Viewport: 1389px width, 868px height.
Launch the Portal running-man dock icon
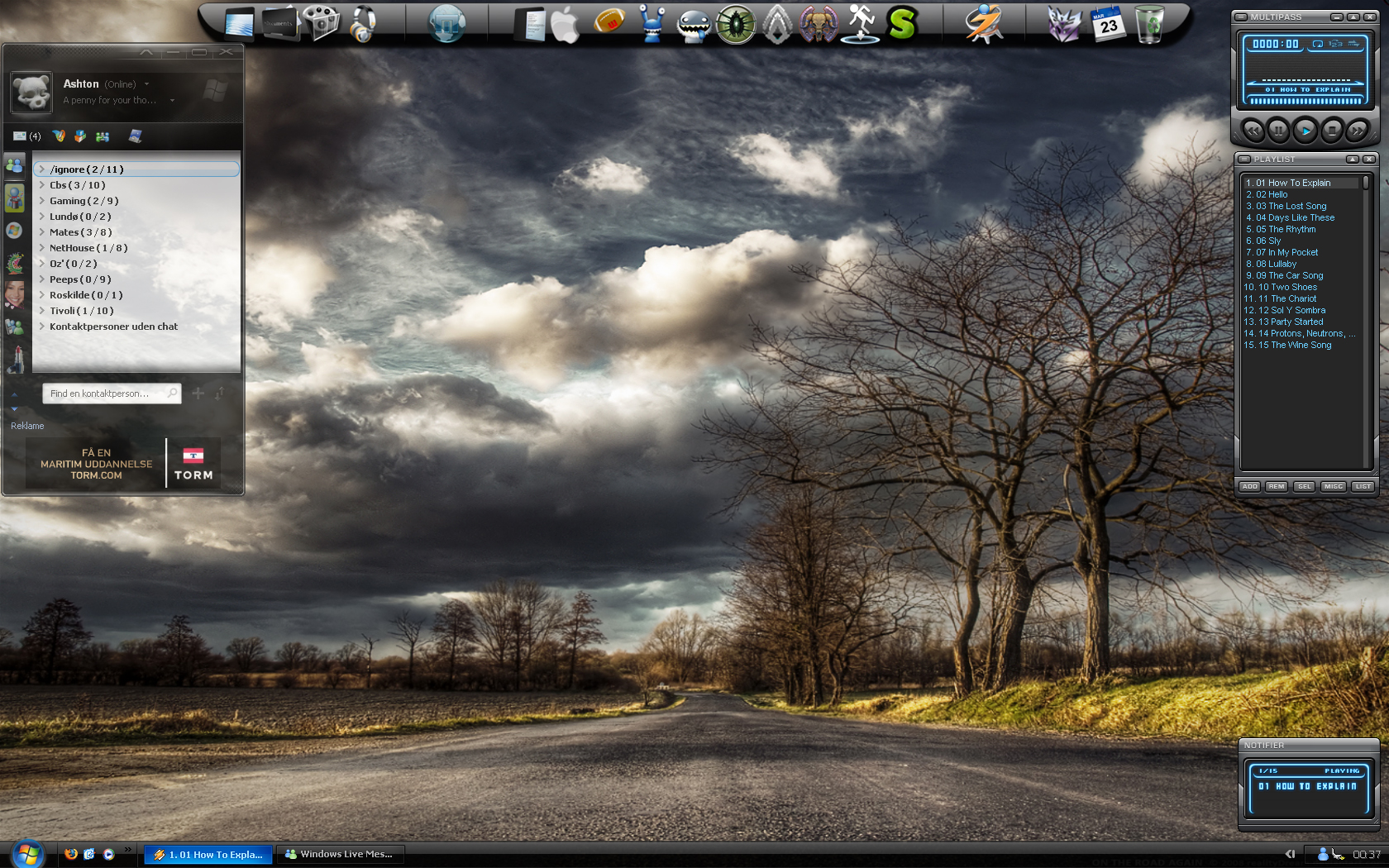tap(860, 23)
